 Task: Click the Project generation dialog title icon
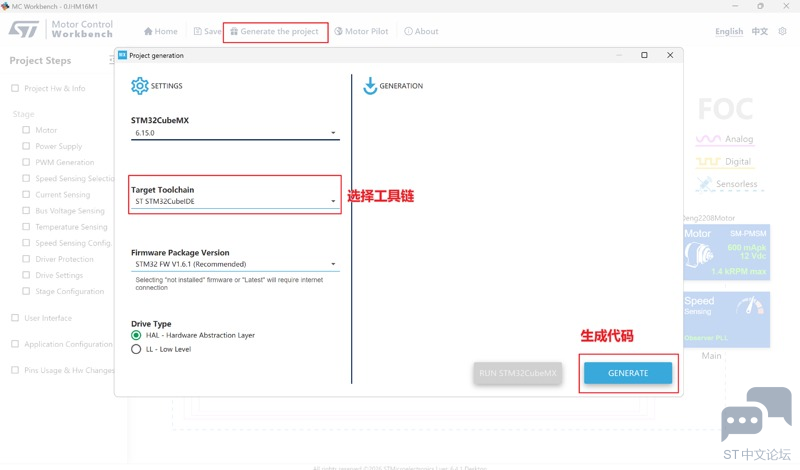tap(122, 55)
